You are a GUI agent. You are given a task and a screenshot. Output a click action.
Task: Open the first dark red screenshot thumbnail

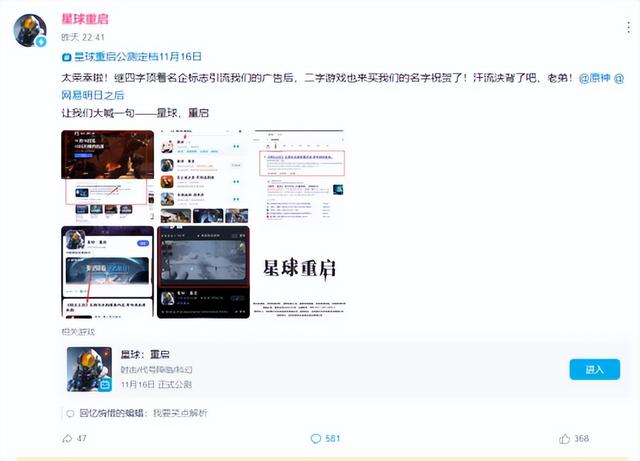[x=108, y=176]
